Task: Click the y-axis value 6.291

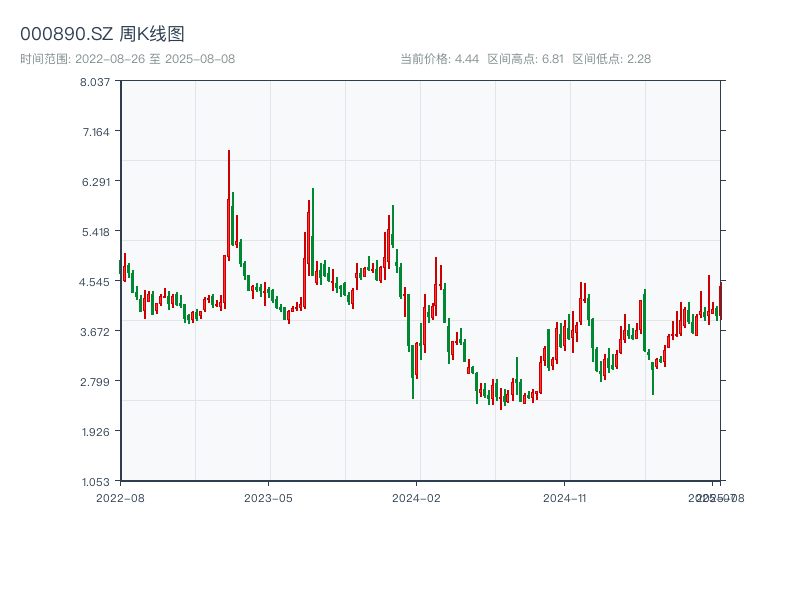Action: click(96, 182)
